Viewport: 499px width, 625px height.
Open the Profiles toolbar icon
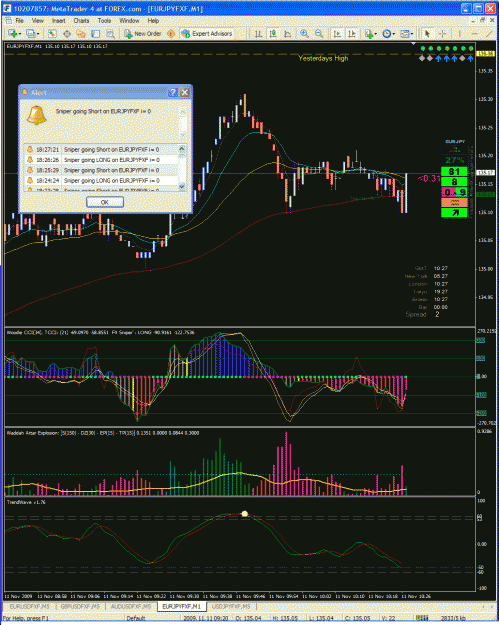click(31, 34)
